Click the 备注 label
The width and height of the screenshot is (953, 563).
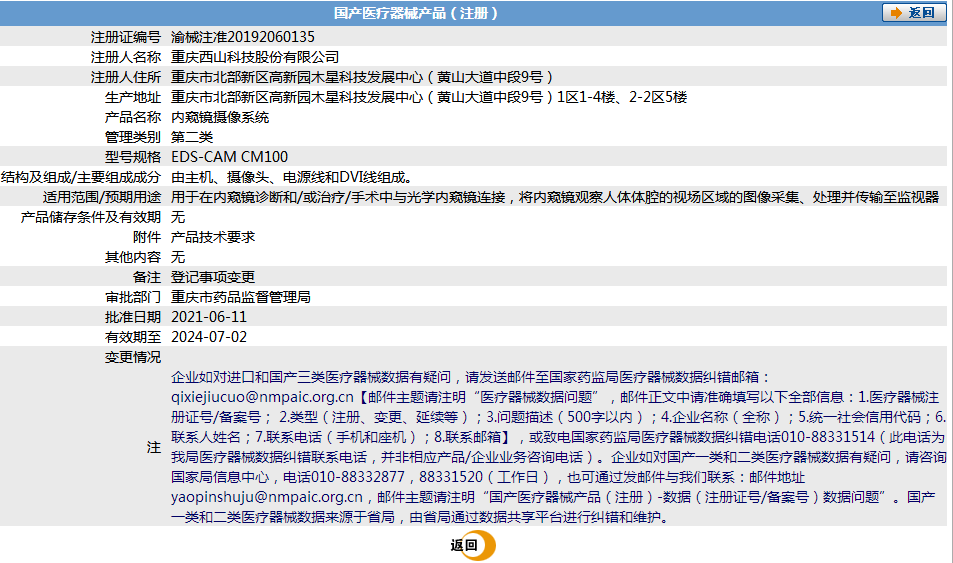[146, 277]
